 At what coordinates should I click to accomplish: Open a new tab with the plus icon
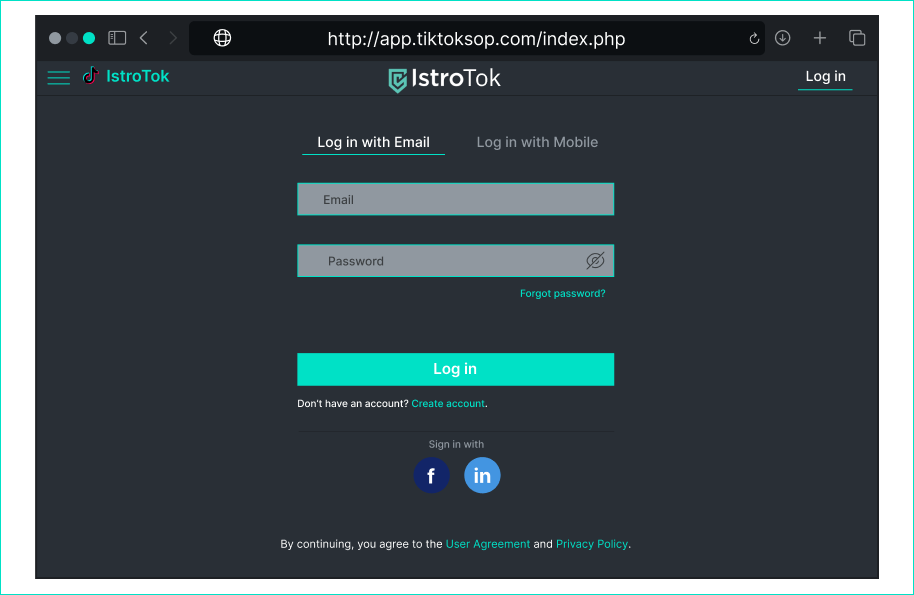820,38
